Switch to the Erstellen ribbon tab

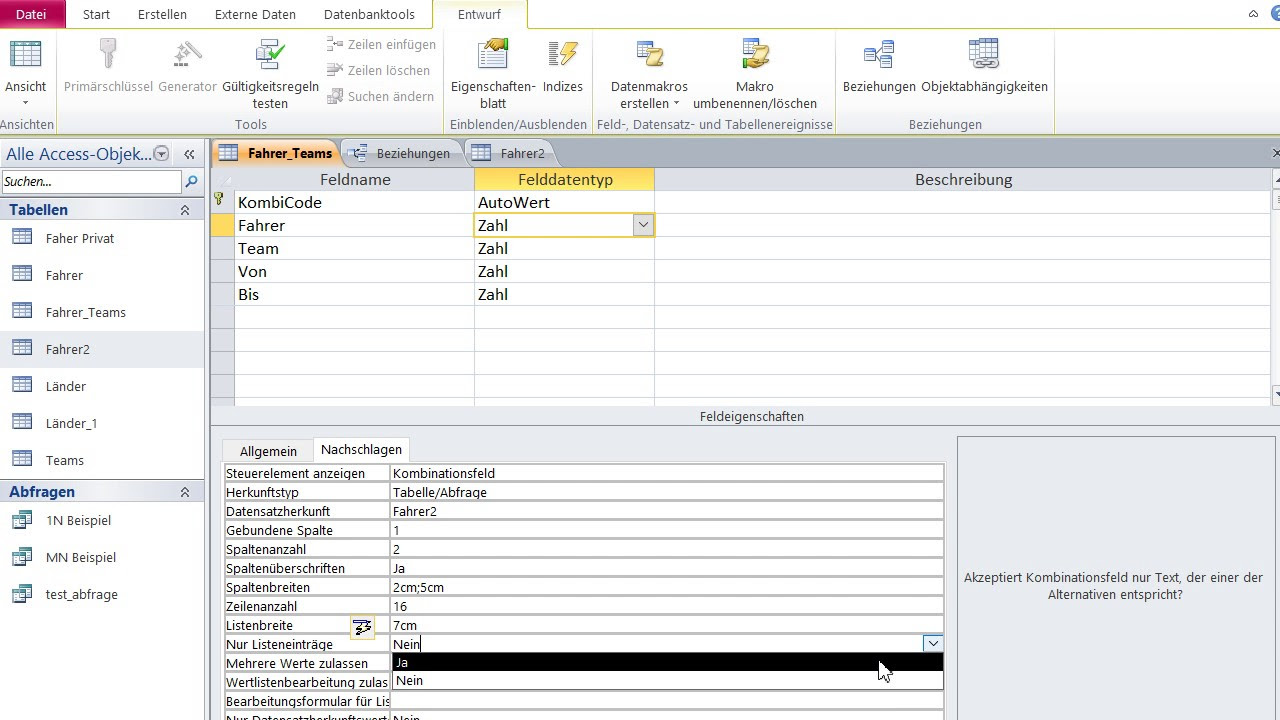(162, 14)
